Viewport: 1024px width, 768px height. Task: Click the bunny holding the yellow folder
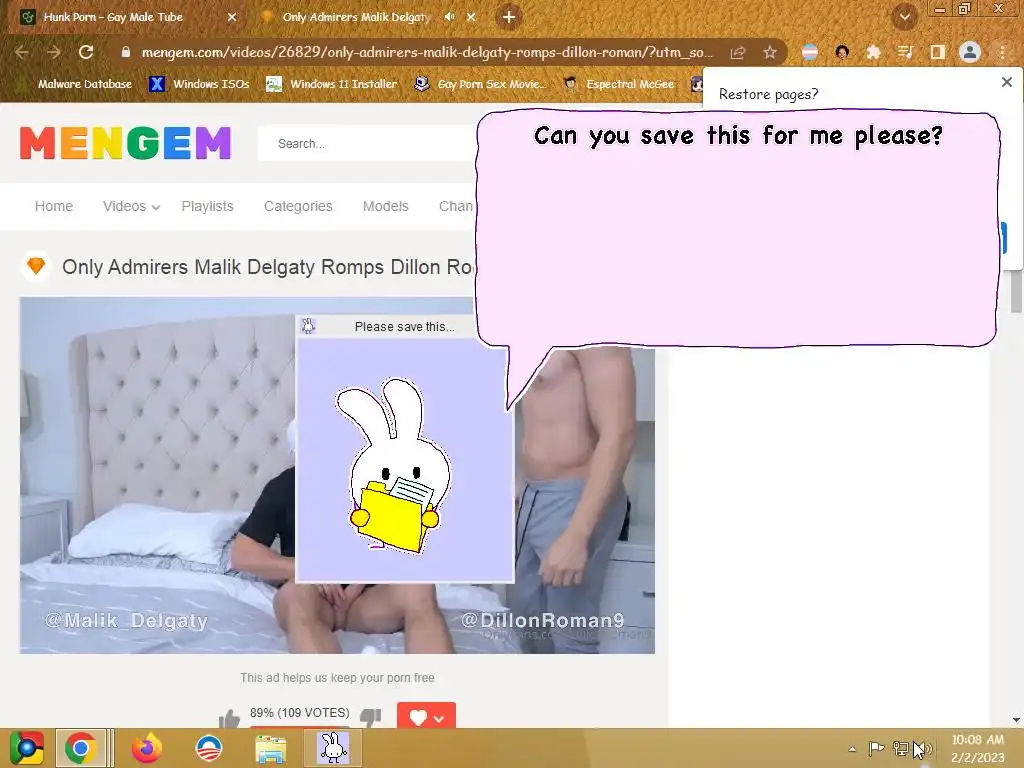pos(394,465)
